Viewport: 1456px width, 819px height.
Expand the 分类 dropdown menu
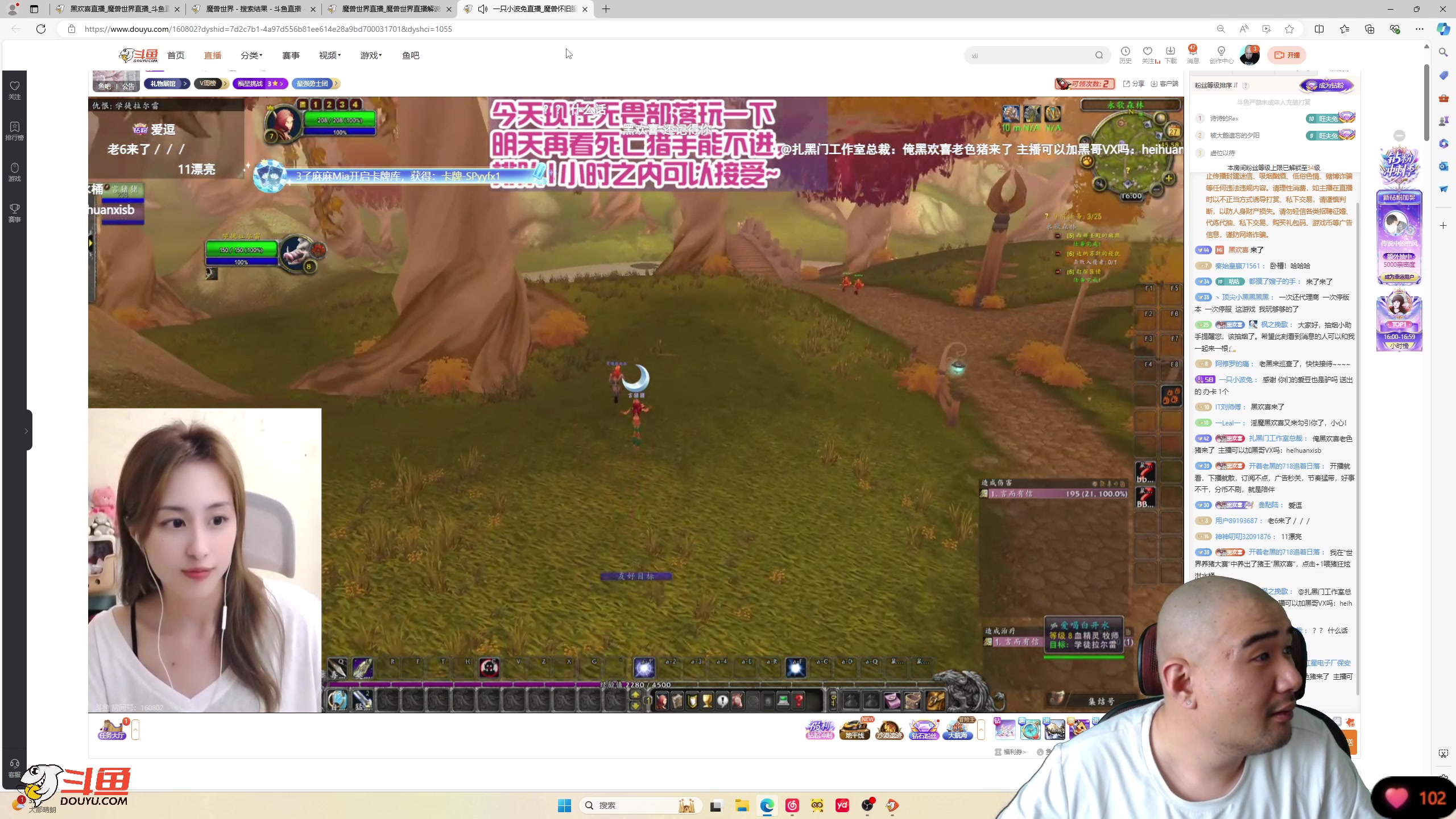point(251,55)
